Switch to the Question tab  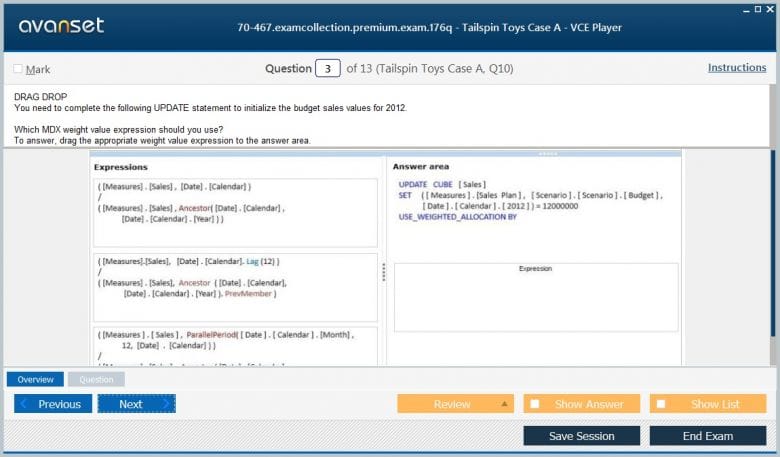click(x=97, y=379)
